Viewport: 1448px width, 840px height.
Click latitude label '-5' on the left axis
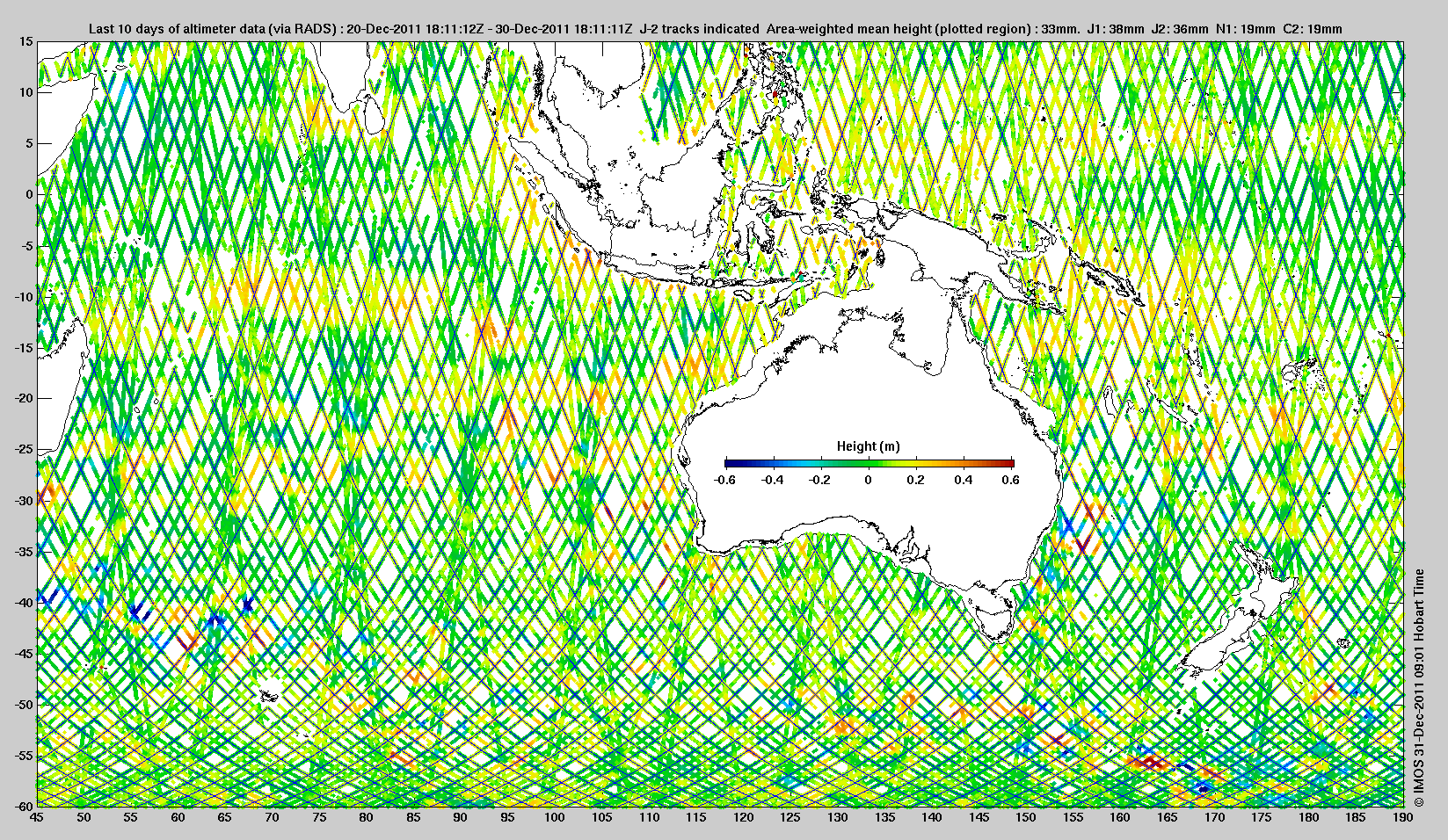[x=27, y=245]
